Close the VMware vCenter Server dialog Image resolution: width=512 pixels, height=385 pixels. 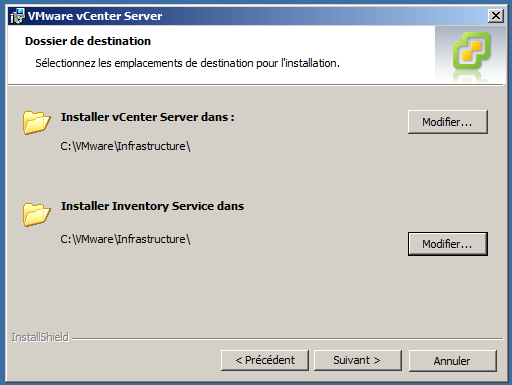pos(496,16)
